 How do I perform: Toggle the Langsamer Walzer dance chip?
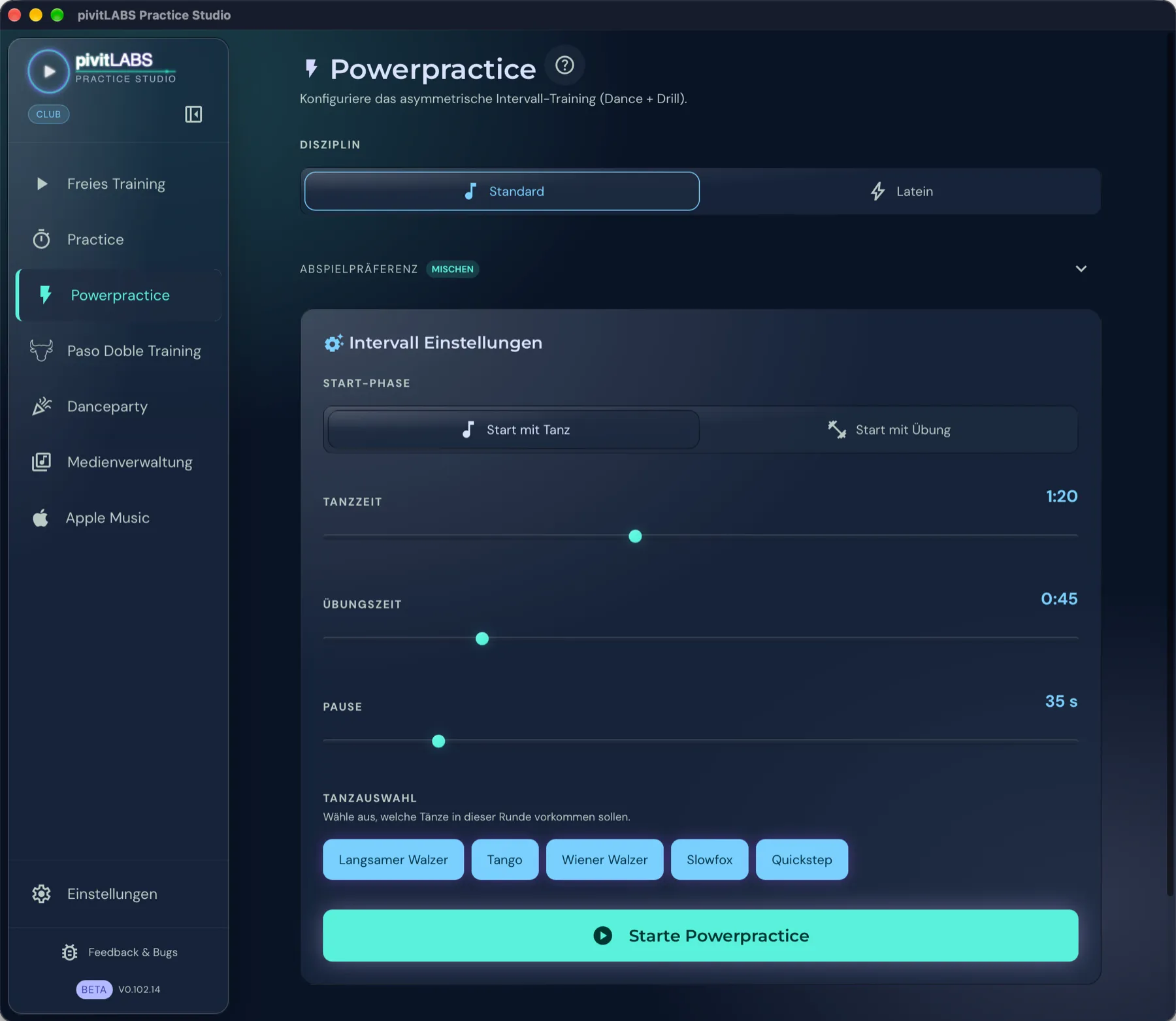393,860
